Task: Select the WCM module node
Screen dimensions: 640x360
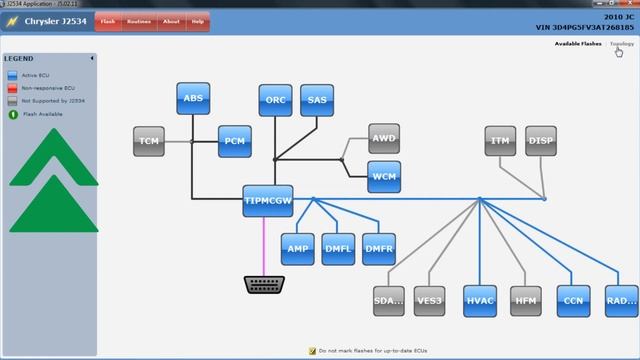Action: point(384,177)
